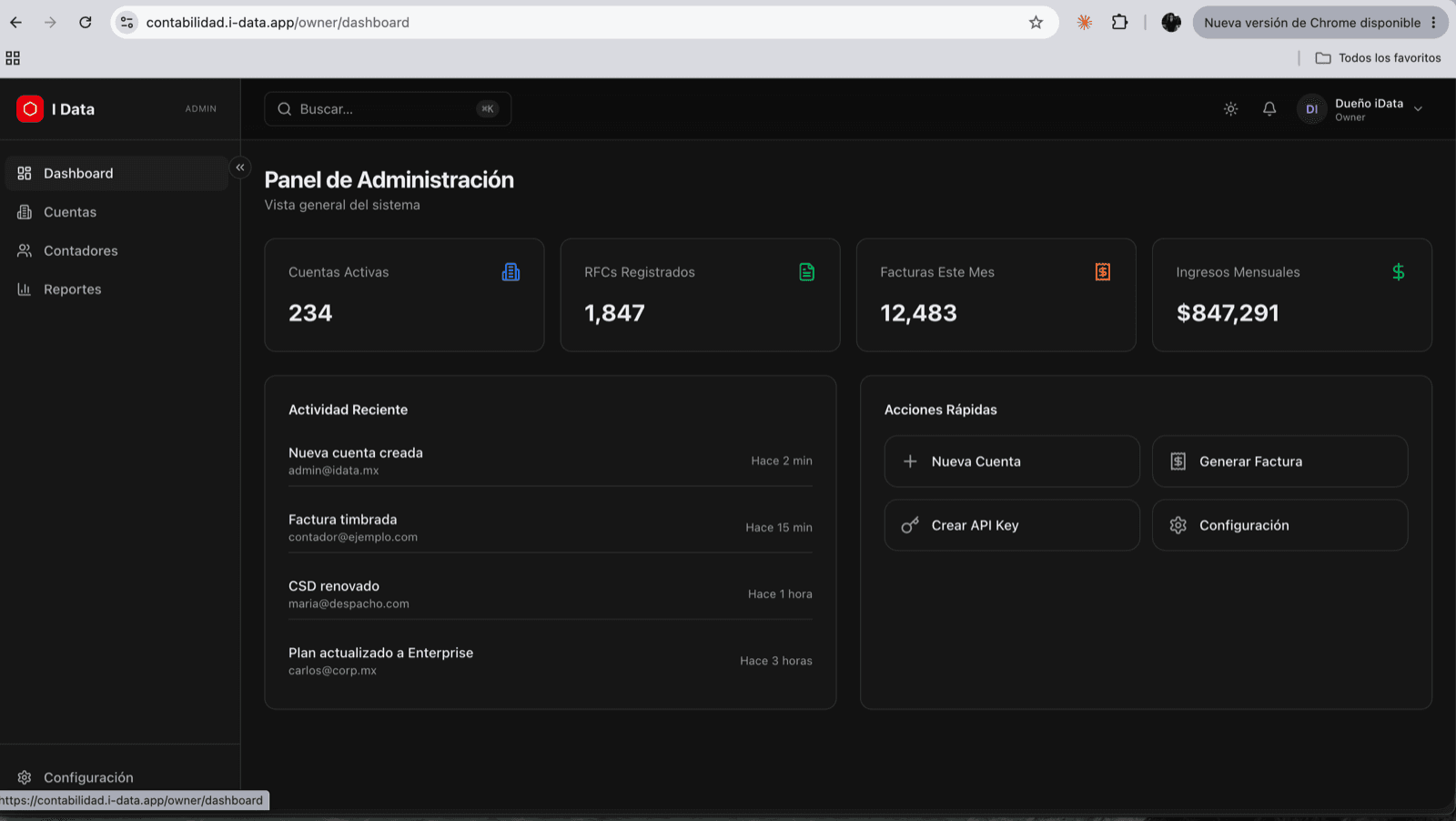The image size is (1456, 821).
Task: Click the 12,483 invoices value
Action: click(918, 313)
